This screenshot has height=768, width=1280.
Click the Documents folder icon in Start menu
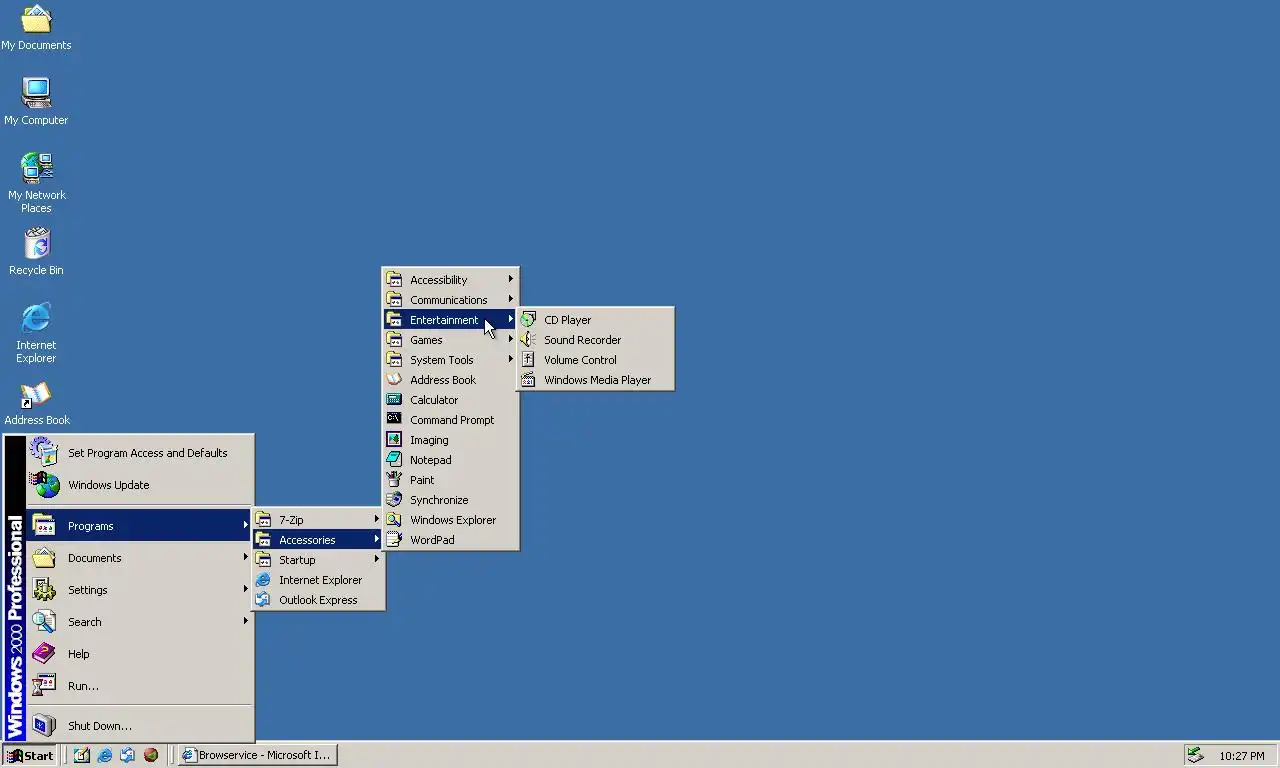tap(44, 558)
